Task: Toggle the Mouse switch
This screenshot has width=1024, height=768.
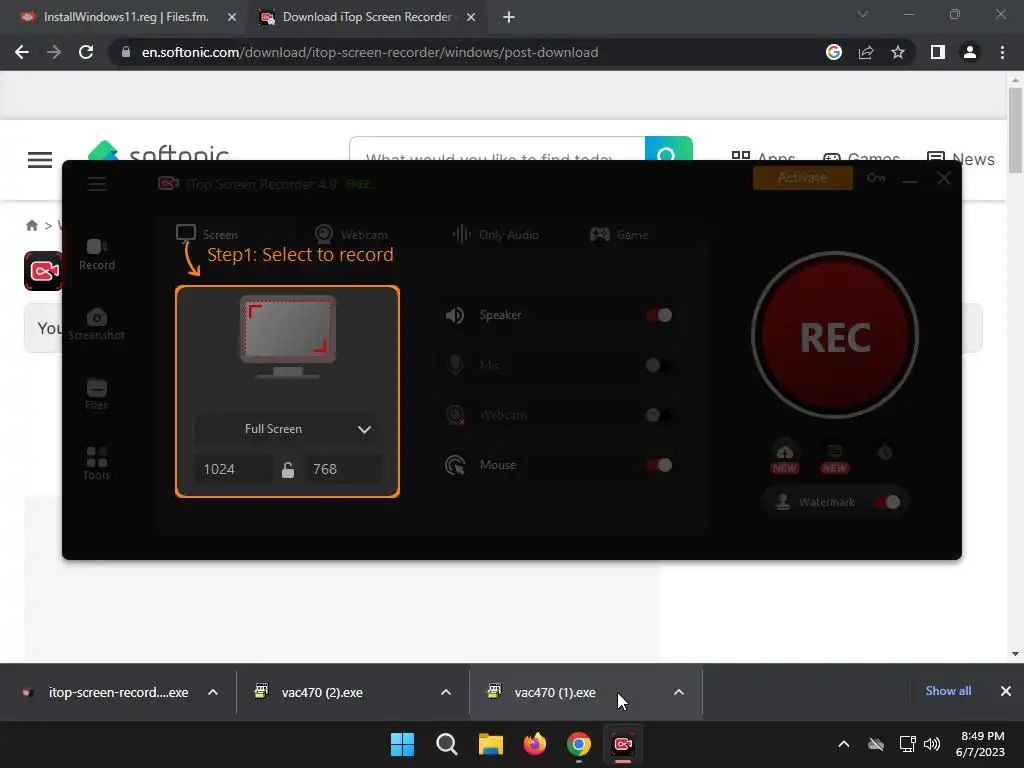Action: tap(658, 465)
